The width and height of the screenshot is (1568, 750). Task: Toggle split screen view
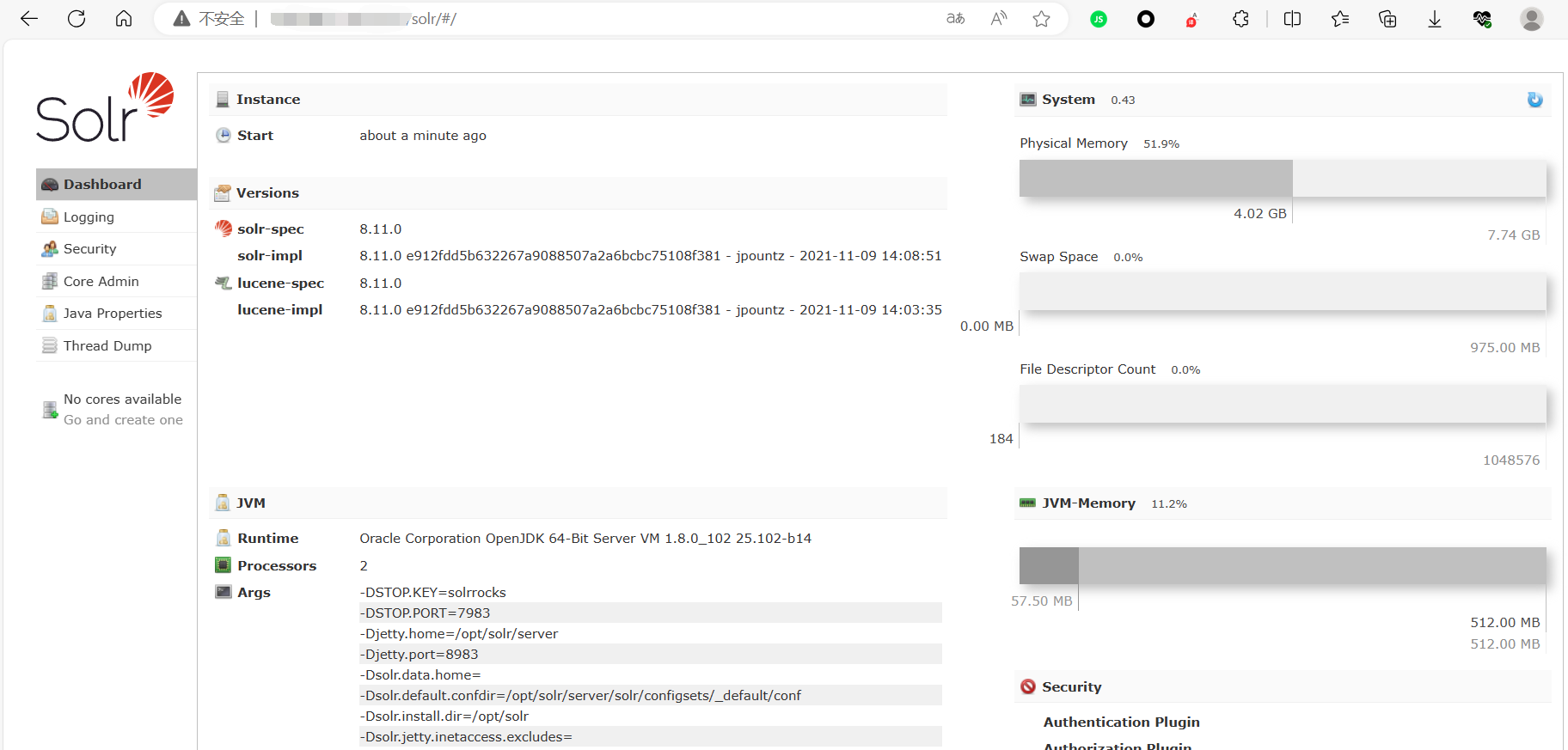coord(1292,19)
